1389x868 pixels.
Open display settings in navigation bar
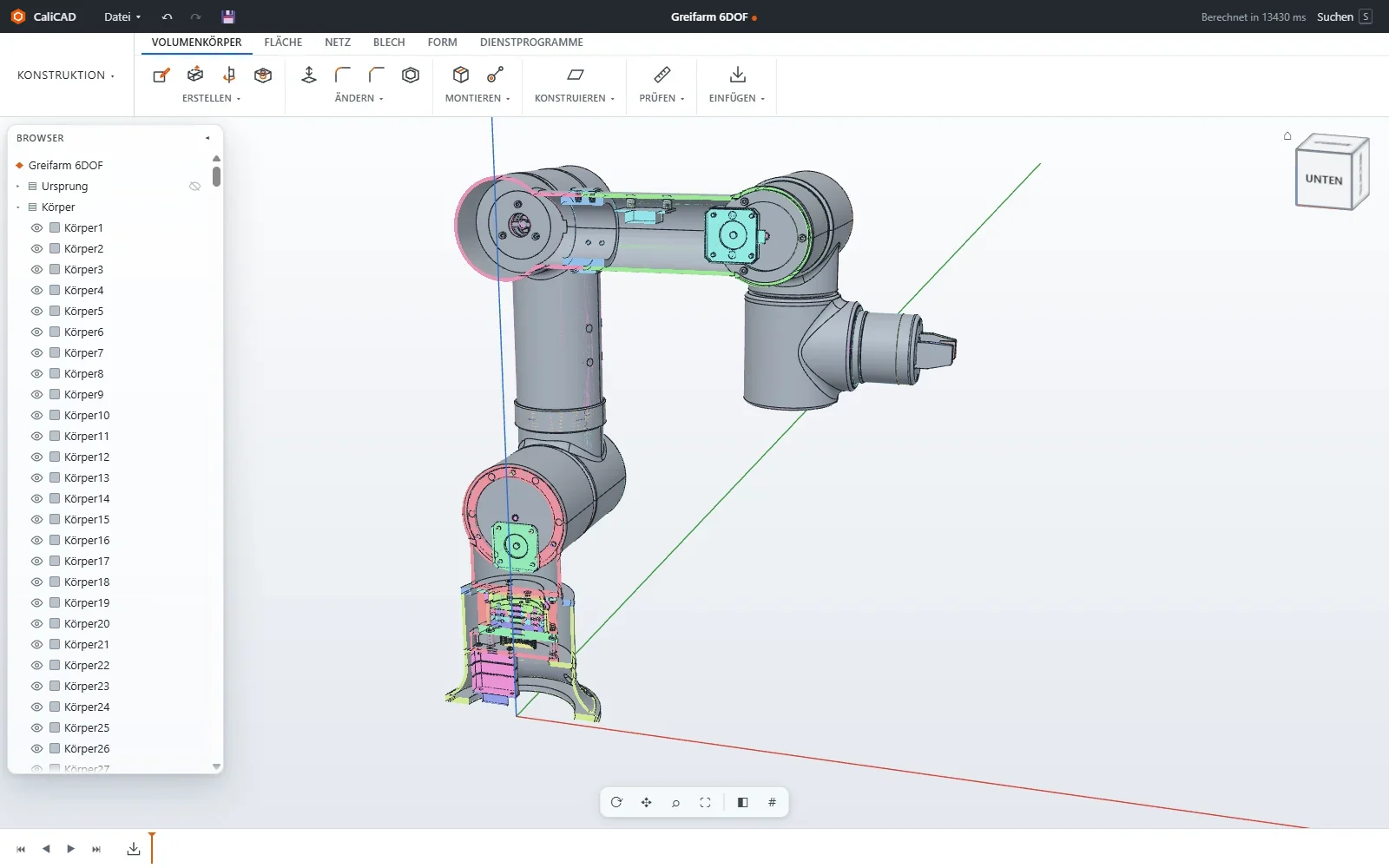pyautogui.click(x=742, y=802)
